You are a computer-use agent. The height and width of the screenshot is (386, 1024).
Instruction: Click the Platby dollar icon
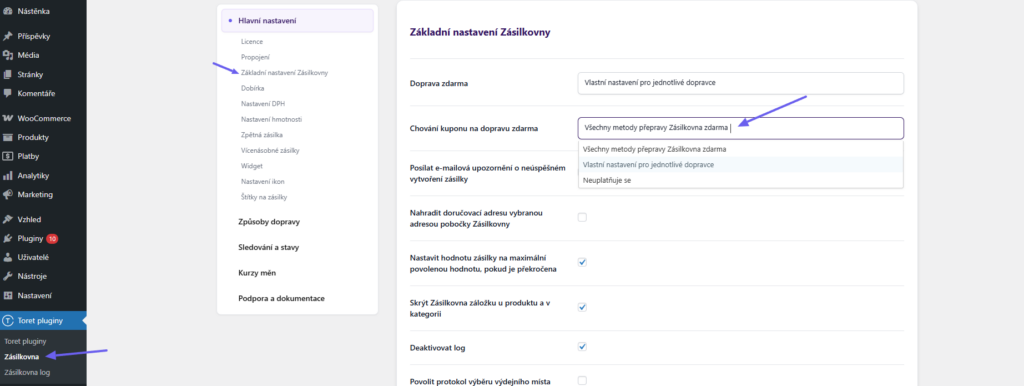(x=8, y=157)
